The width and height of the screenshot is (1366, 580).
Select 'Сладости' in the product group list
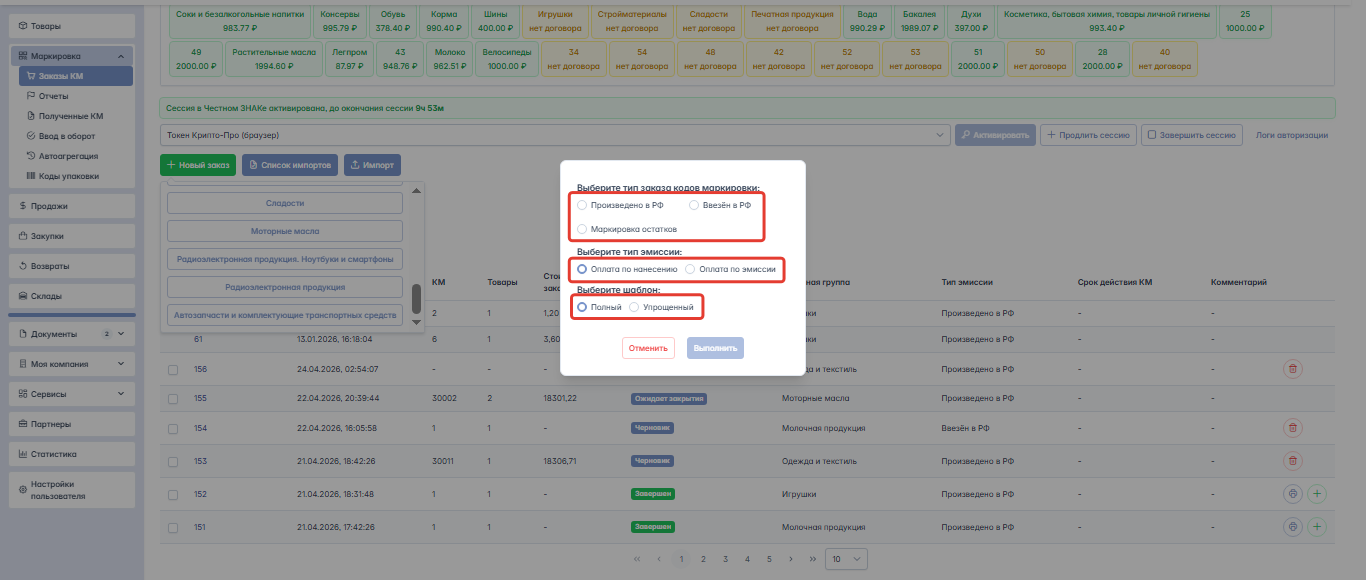point(285,203)
